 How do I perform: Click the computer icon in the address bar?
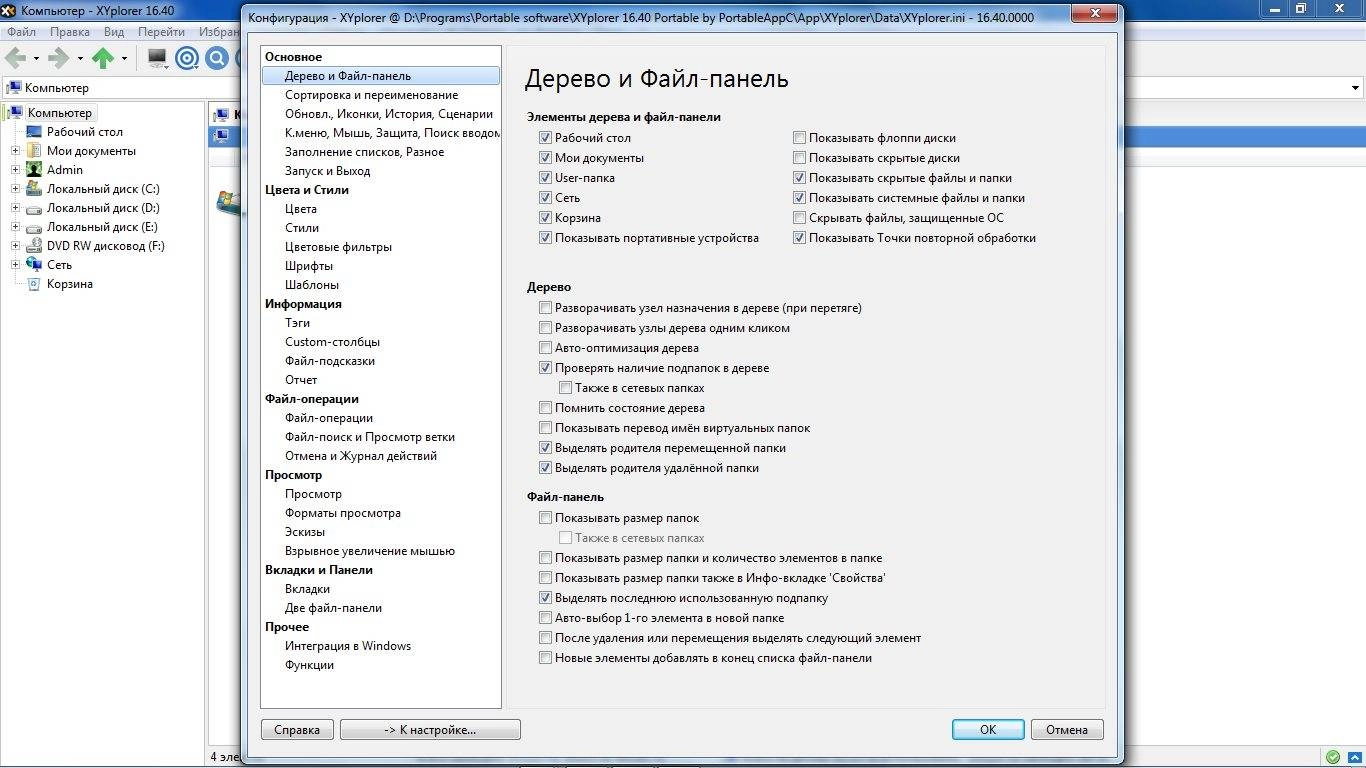(13, 88)
